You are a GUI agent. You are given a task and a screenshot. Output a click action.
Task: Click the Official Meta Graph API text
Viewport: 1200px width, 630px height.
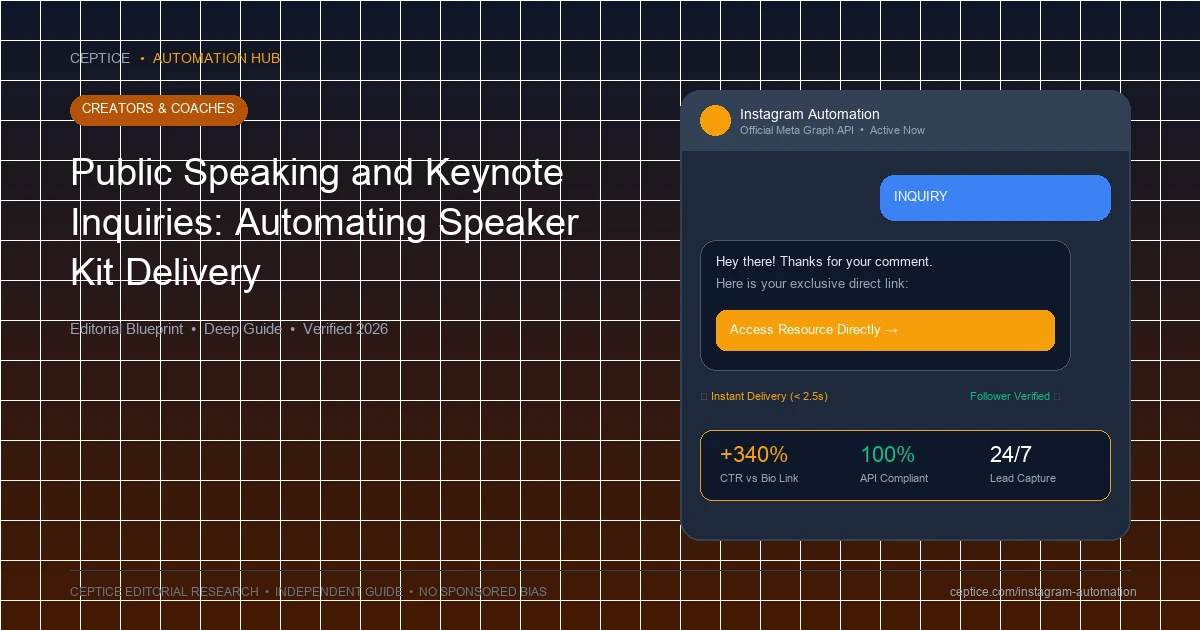click(x=797, y=131)
